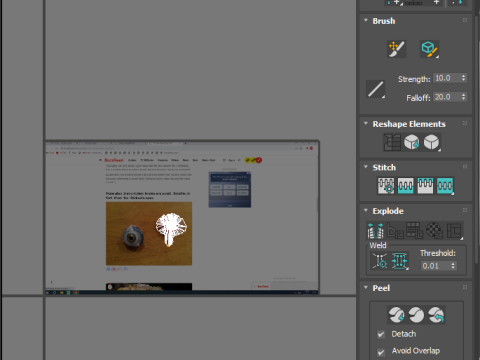Click Break icon in Explode rollout
Image resolution: width=480 pixels, height=360 pixels.
[375, 230]
